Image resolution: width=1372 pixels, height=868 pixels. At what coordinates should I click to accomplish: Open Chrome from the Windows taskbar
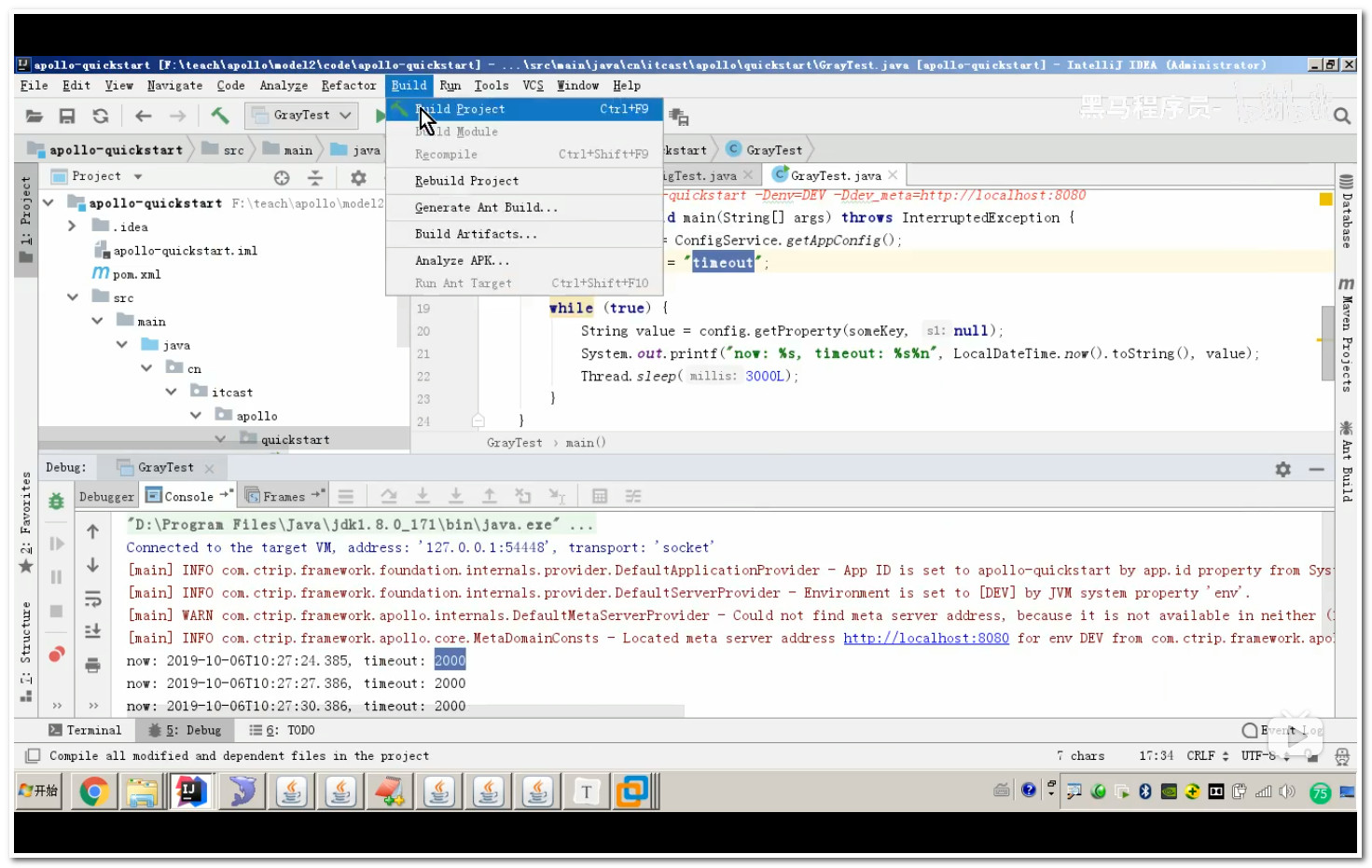coord(93,792)
